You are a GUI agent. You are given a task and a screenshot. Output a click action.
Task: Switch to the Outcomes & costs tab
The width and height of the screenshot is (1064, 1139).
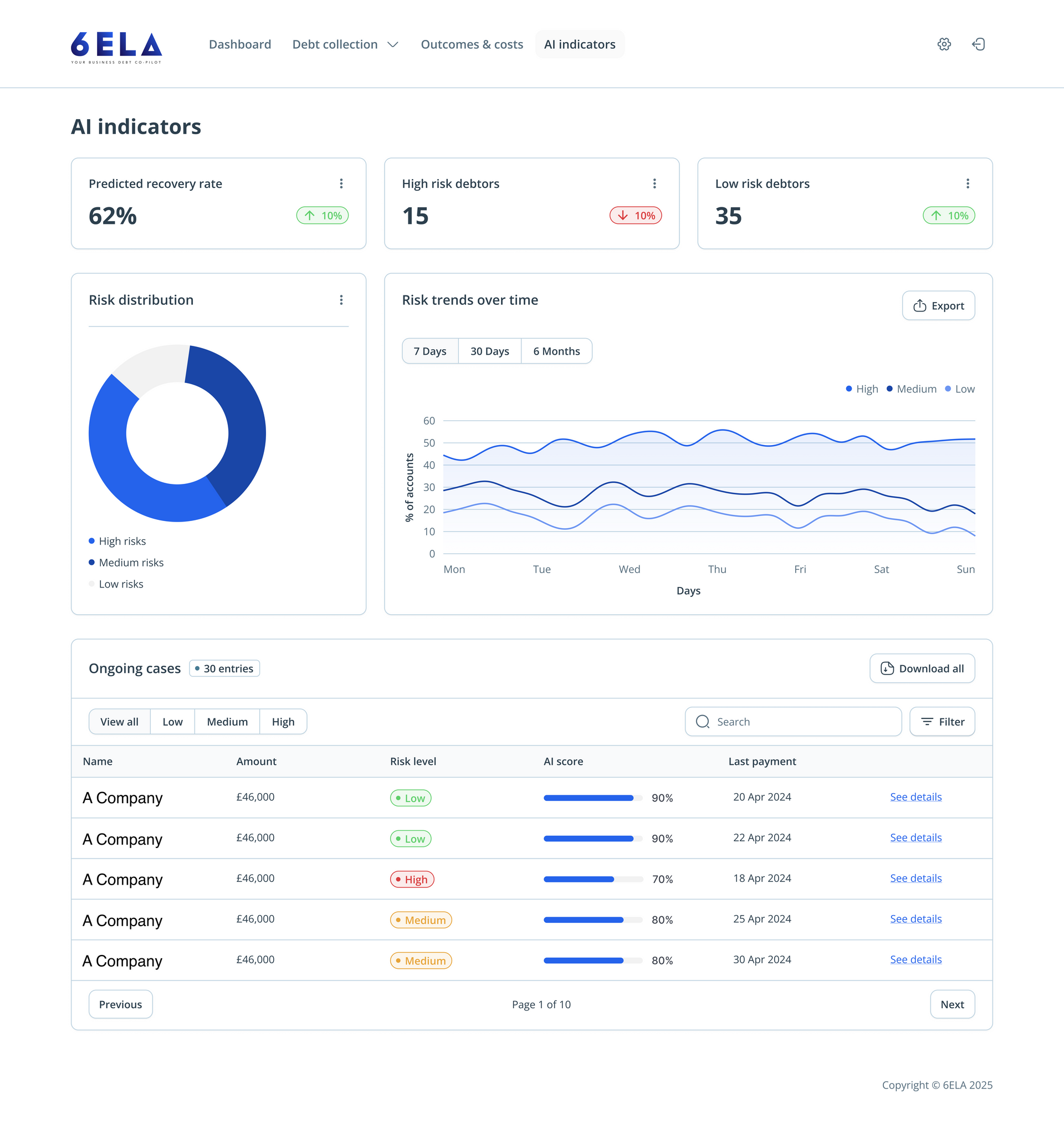(472, 44)
